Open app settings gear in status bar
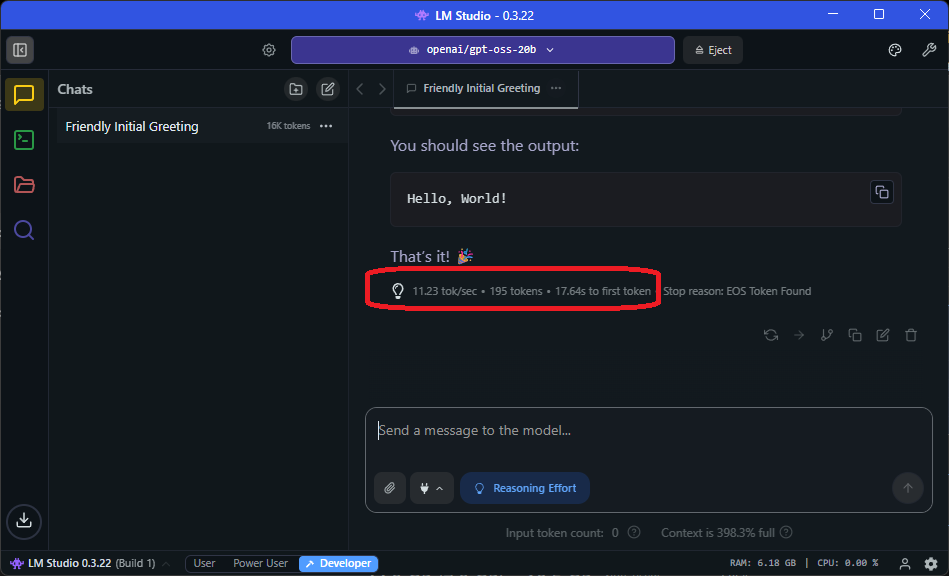949x576 pixels. [x=931, y=564]
